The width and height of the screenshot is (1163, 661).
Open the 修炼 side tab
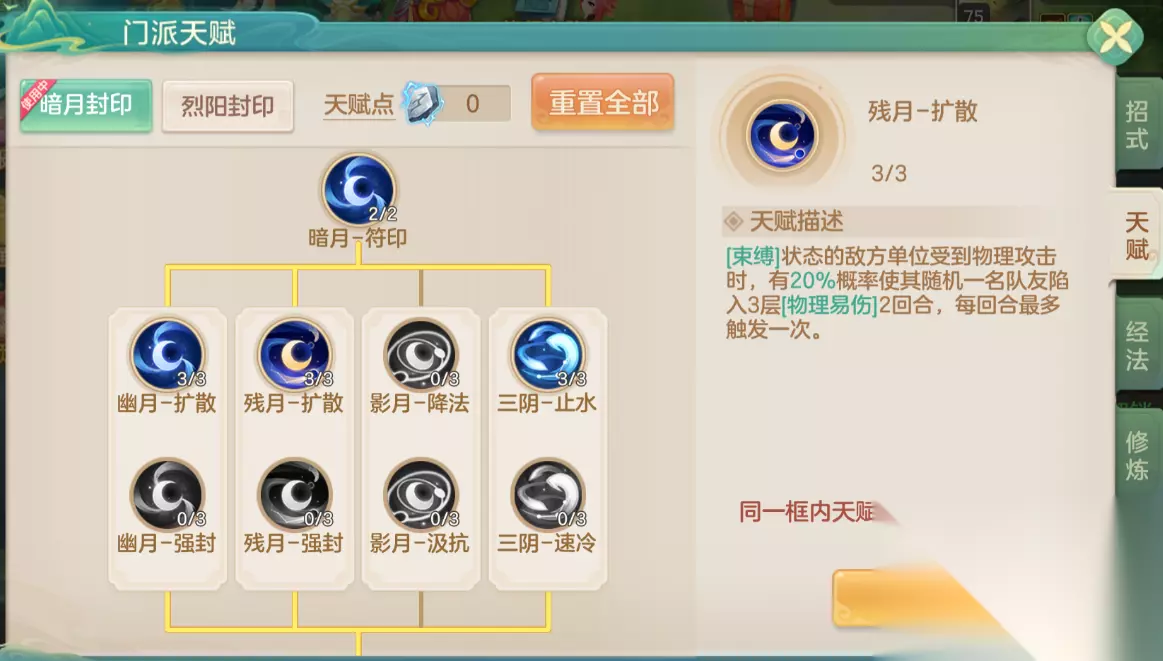pos(1137,456)
